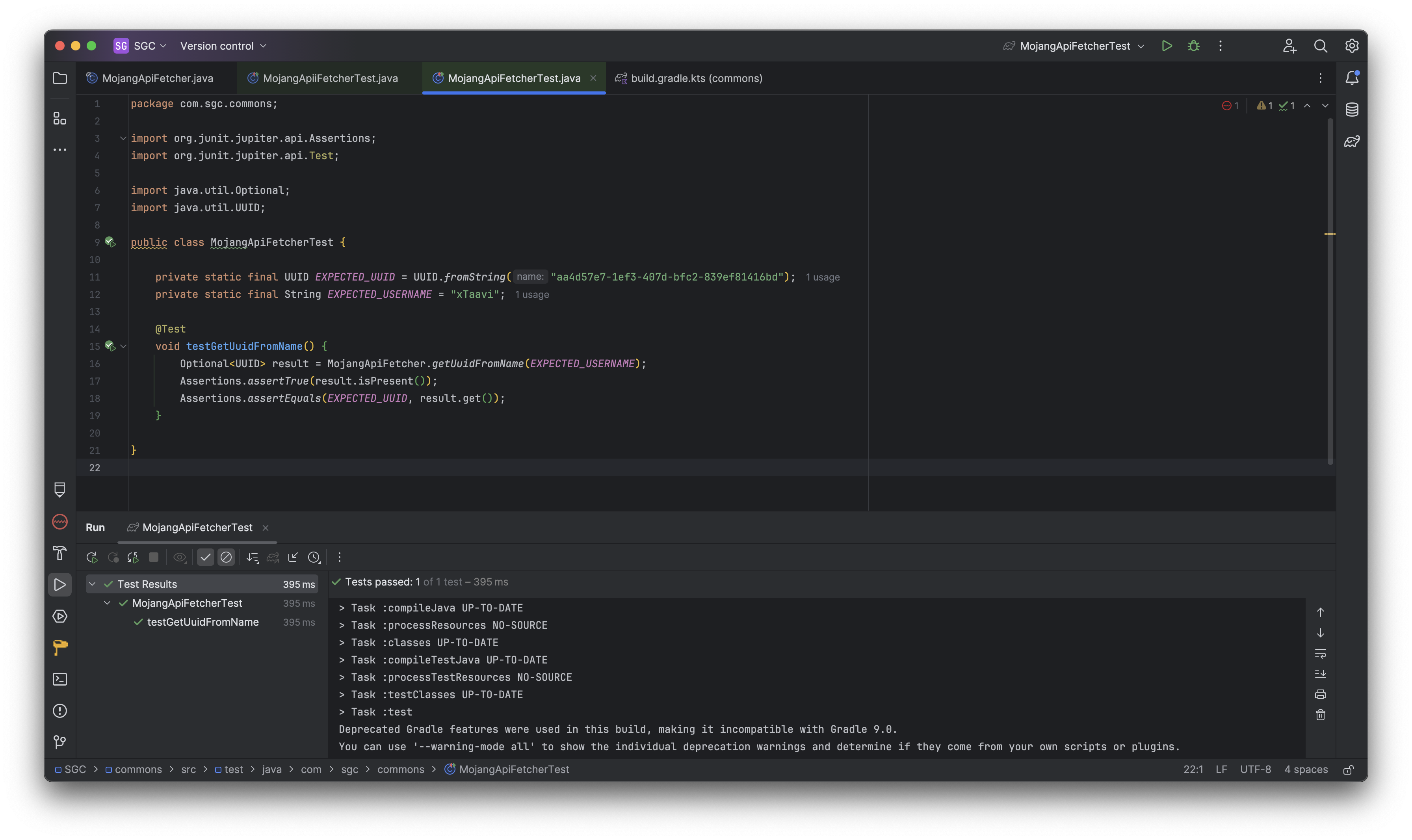
Task: Click the Debug MojangApiFetcherTest bug icon
Action: click(1194, 46)
